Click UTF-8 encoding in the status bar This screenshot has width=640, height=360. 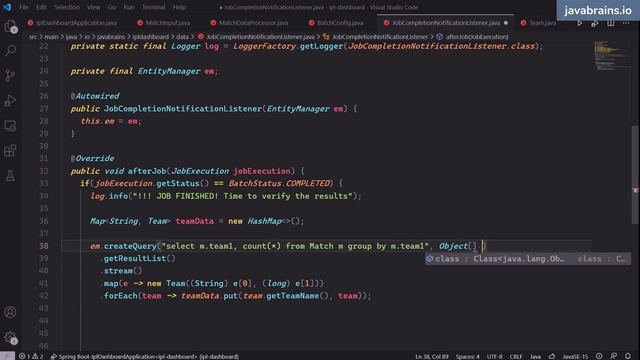[x=495, y=356]
